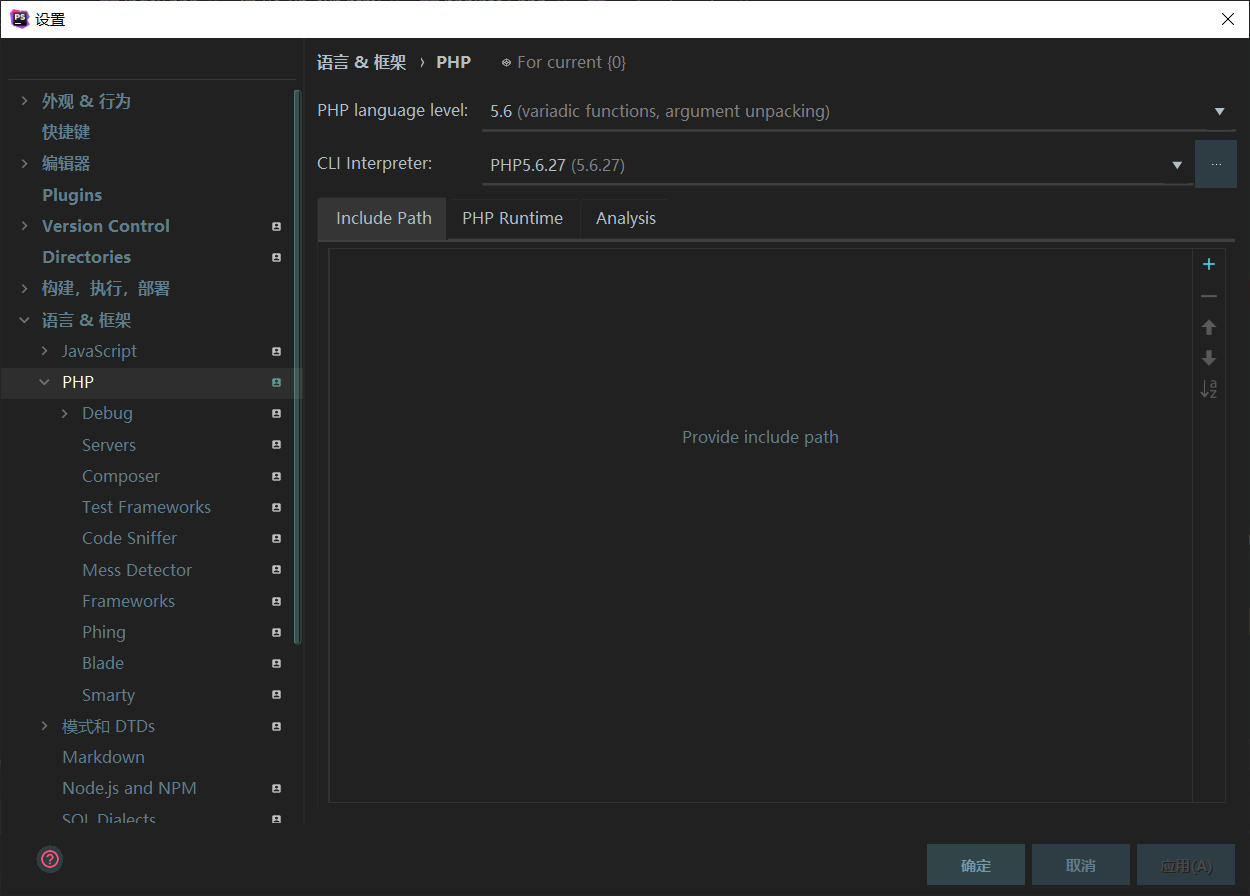Select Test Frameworks under PHP
Image resolution: width=1250 pixels, height=896 pixels.
click(146, 507)
